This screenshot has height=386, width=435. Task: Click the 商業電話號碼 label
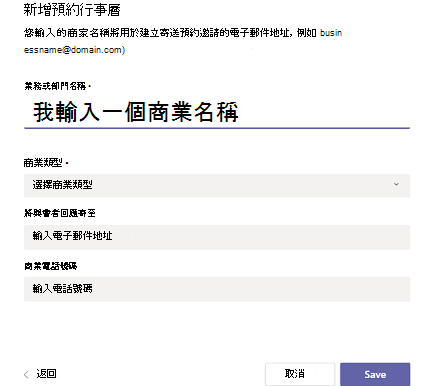pyautogui.click(x=51, y=266)
